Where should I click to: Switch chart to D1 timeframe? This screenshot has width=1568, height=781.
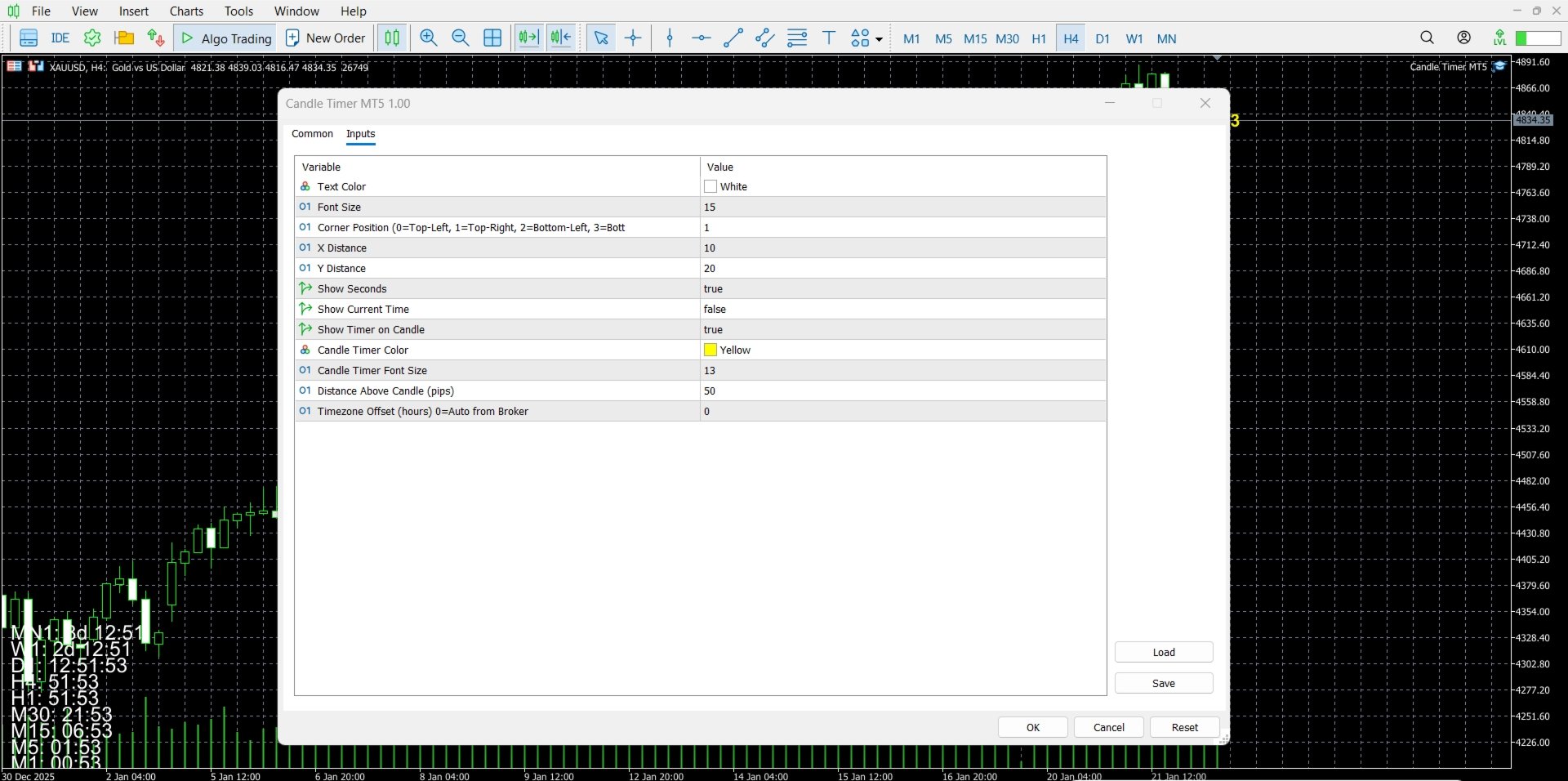tap(1102, 38)
